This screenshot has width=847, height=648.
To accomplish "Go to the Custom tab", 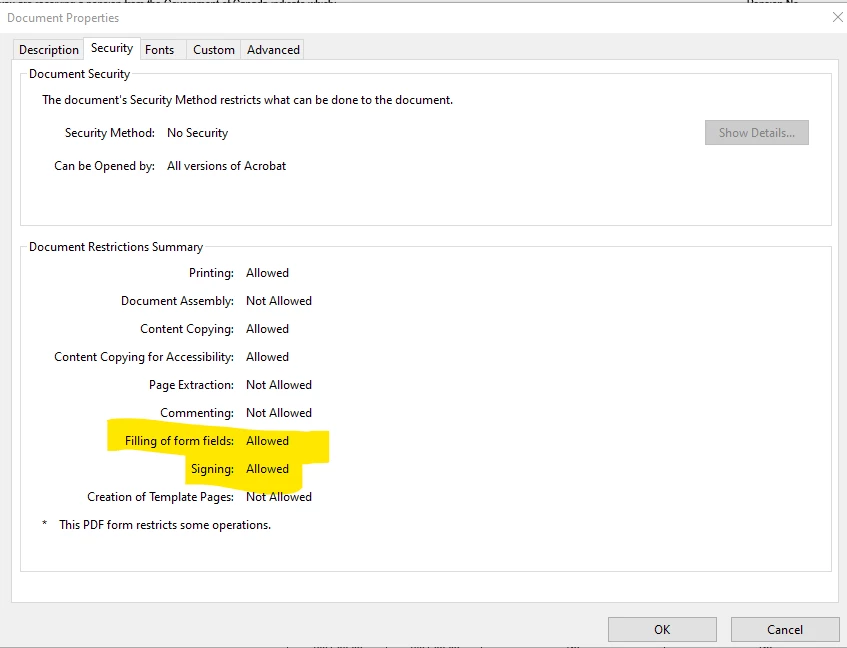I will 214,50.
